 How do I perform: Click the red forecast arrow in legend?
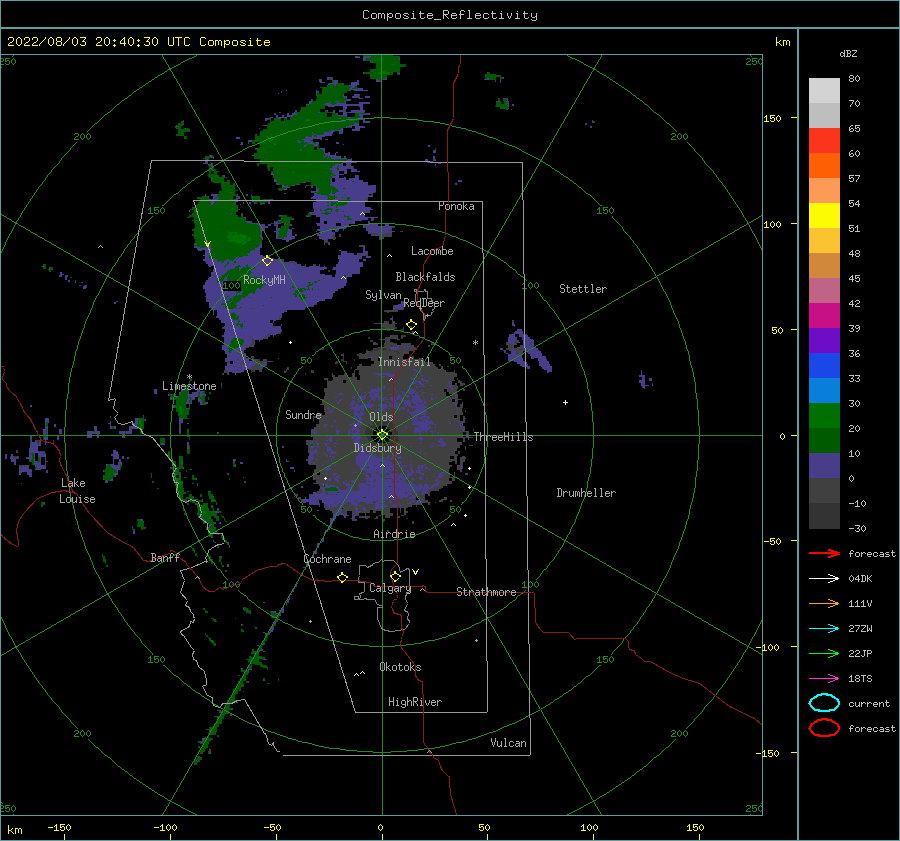[x=824, y=553]
